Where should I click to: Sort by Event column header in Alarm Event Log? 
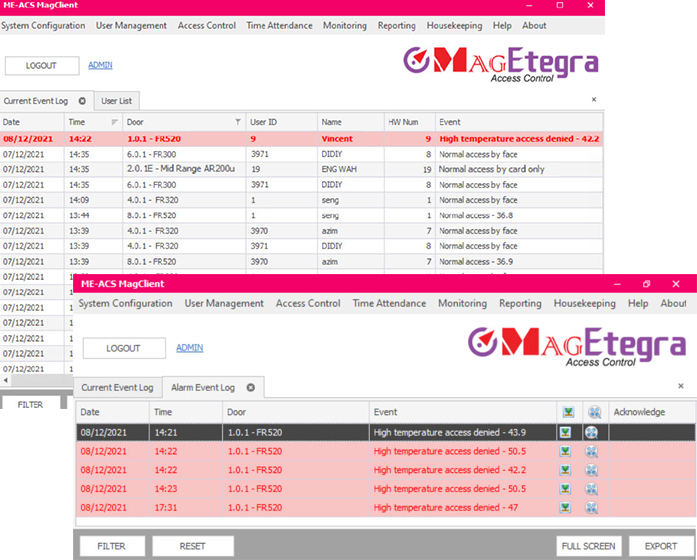pyautogui.click(x=463, y=412)
